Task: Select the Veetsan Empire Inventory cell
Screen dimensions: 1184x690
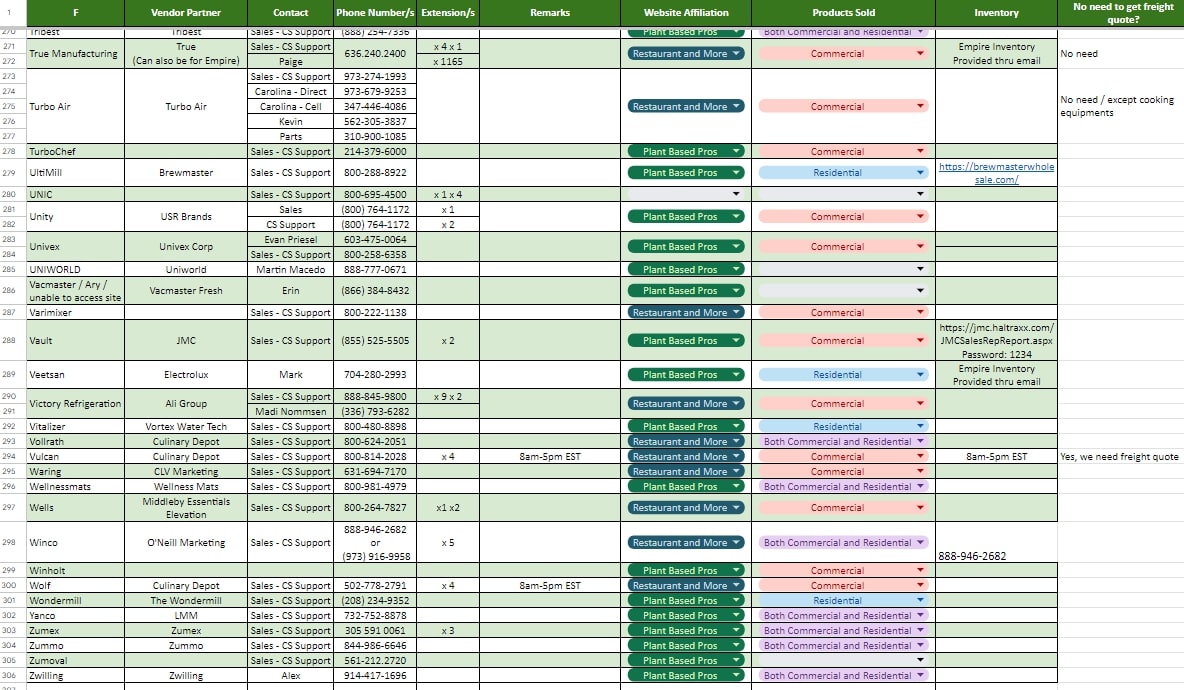Action: pos(996,374)
